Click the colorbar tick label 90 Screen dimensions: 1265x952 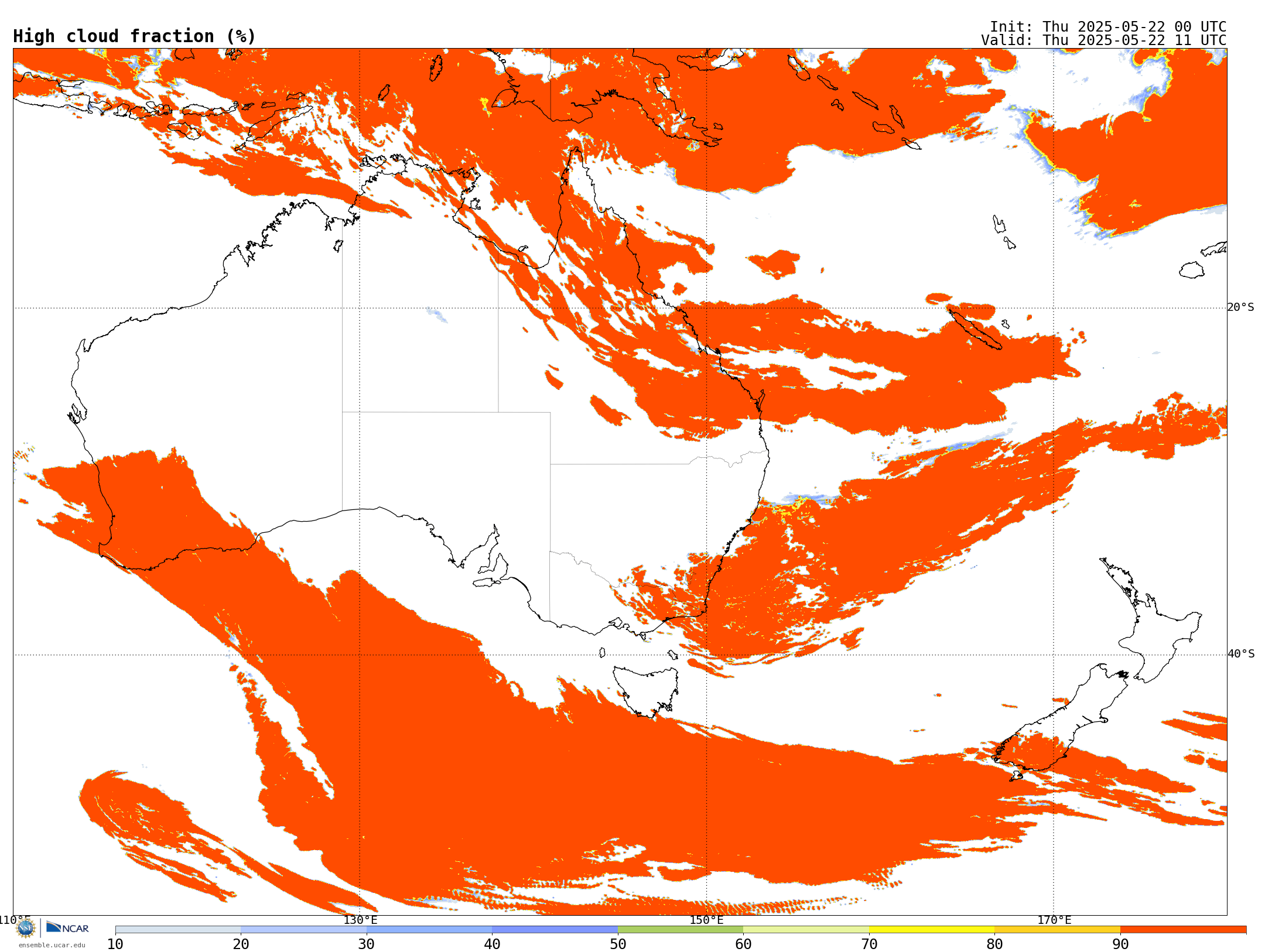pos(1120,944)
